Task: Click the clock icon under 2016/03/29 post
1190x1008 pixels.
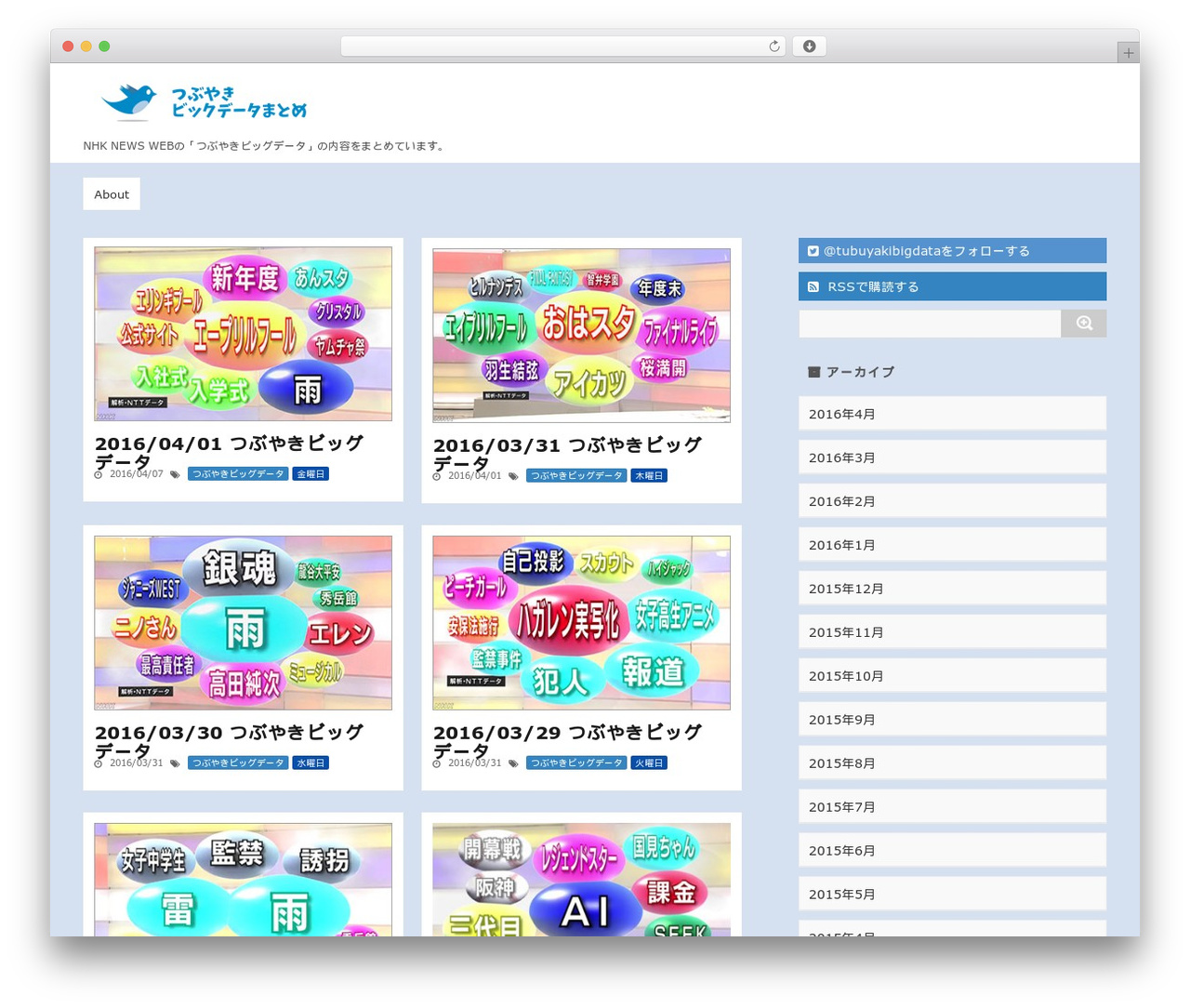Action: click(437, 763)
